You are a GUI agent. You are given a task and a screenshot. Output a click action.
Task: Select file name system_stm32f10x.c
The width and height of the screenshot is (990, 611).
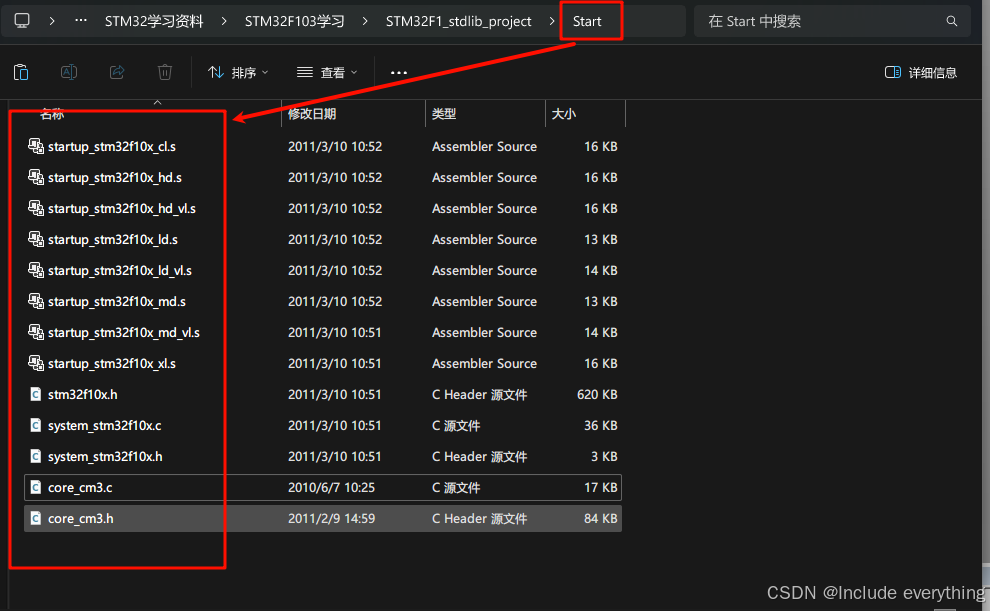coord(105,425)
